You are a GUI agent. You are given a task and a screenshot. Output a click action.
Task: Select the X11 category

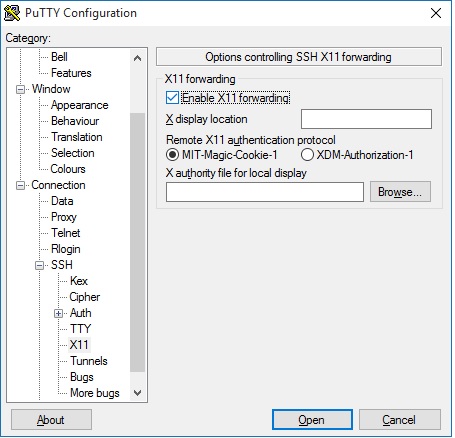click(x=79, y=345)
